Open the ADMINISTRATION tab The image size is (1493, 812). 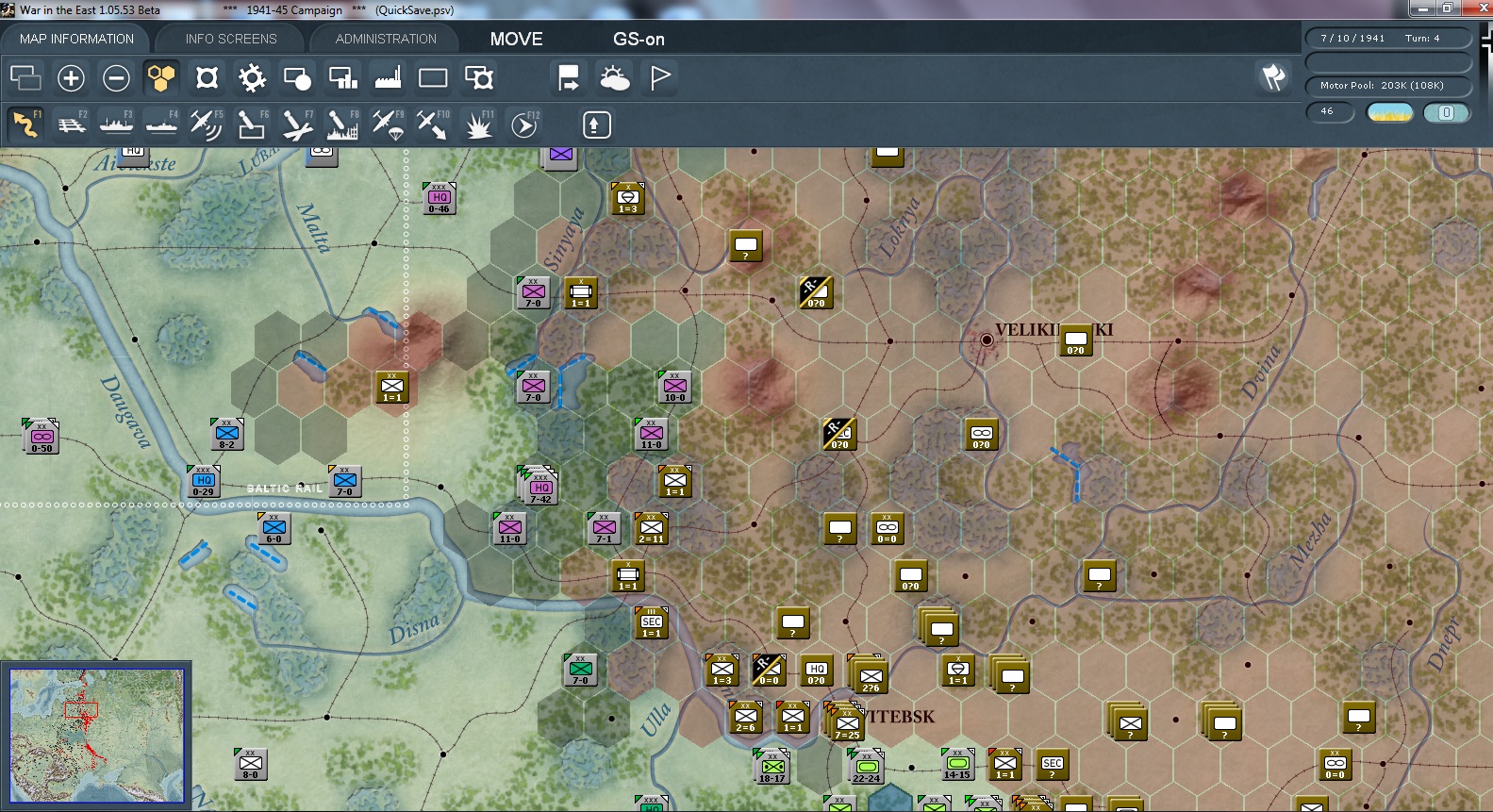click(x=386, y=39)
